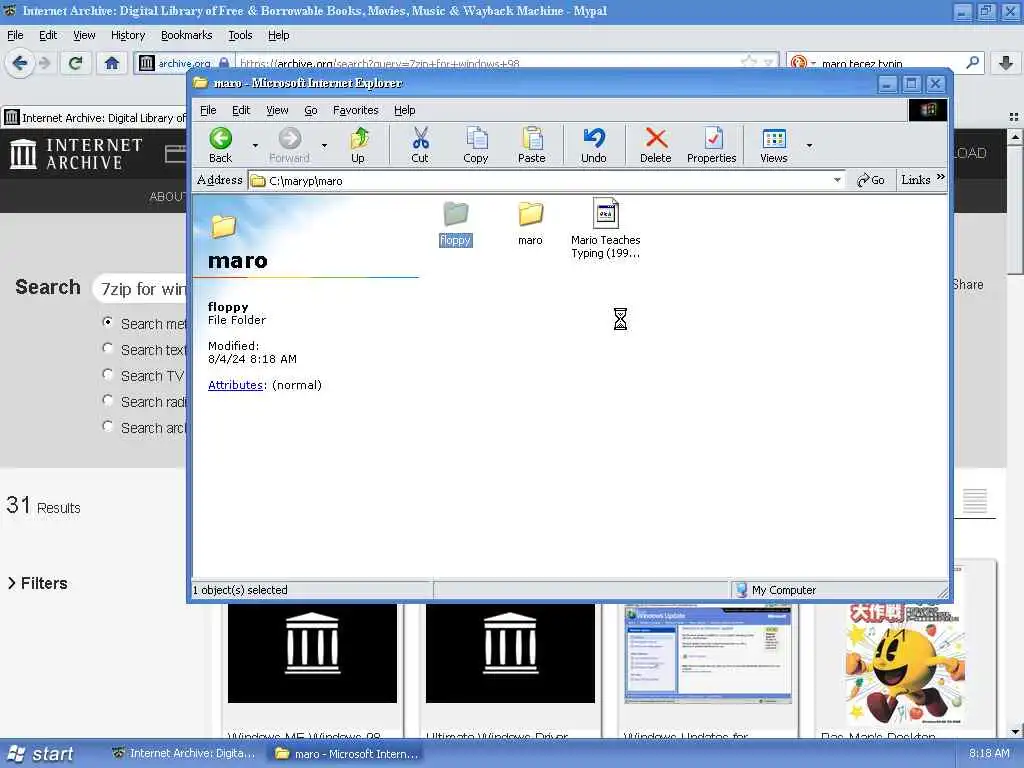Click Mypal page scrollbar down arrow
Screen dimensions: 1024x768
(x=1015, y=731)
